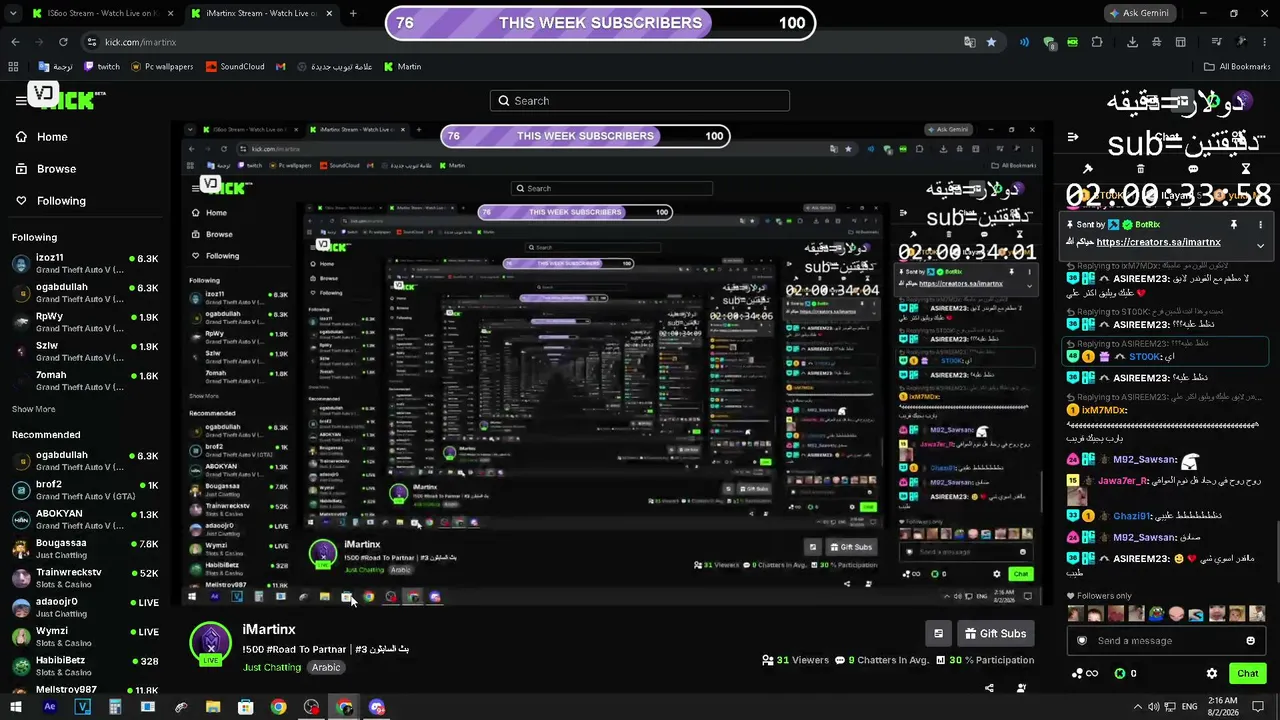
Task: Unpin the pinned BotRix message
Action: click(x=1234, y=225)
